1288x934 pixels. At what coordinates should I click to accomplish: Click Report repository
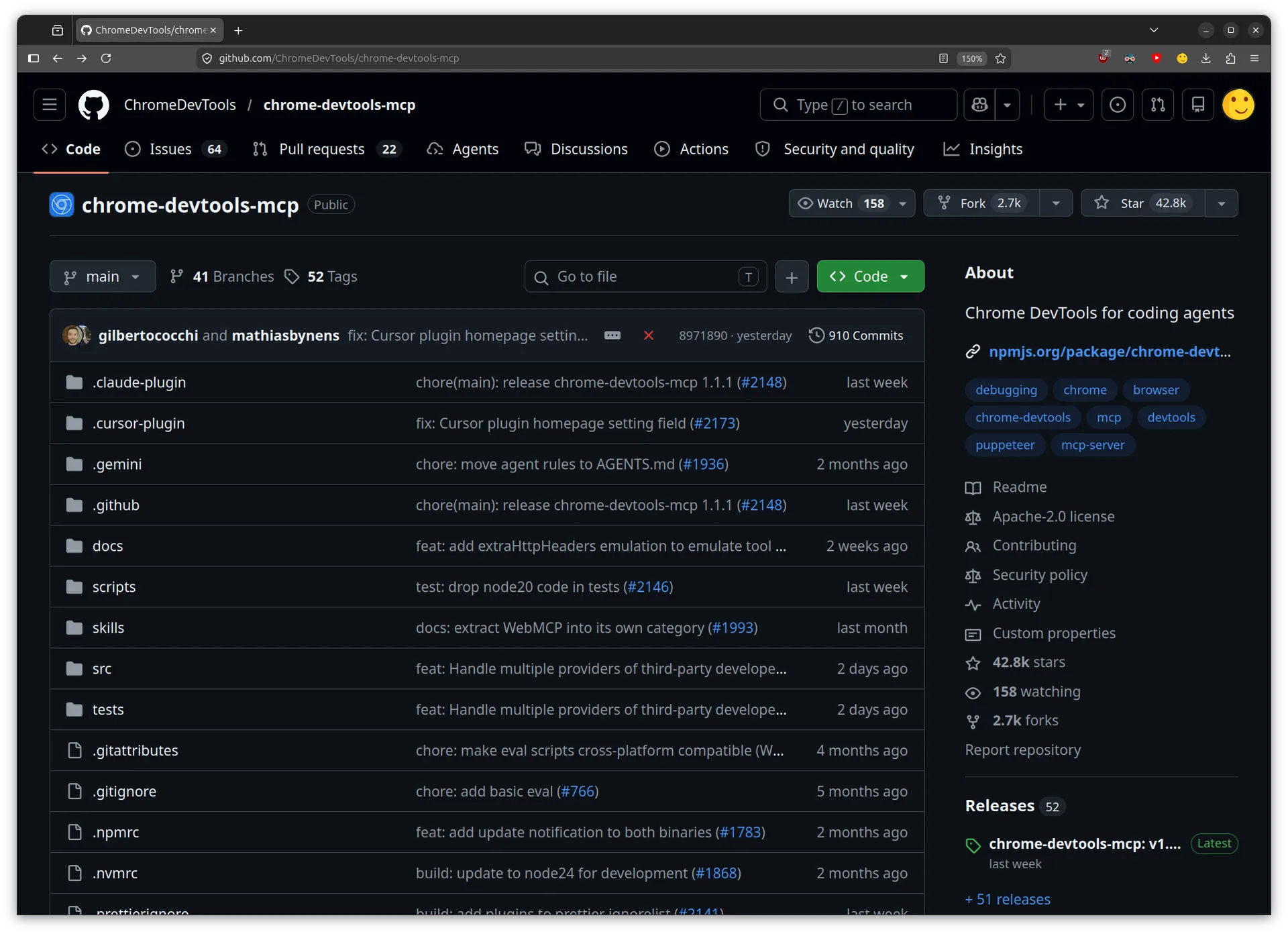point(1023,749)
